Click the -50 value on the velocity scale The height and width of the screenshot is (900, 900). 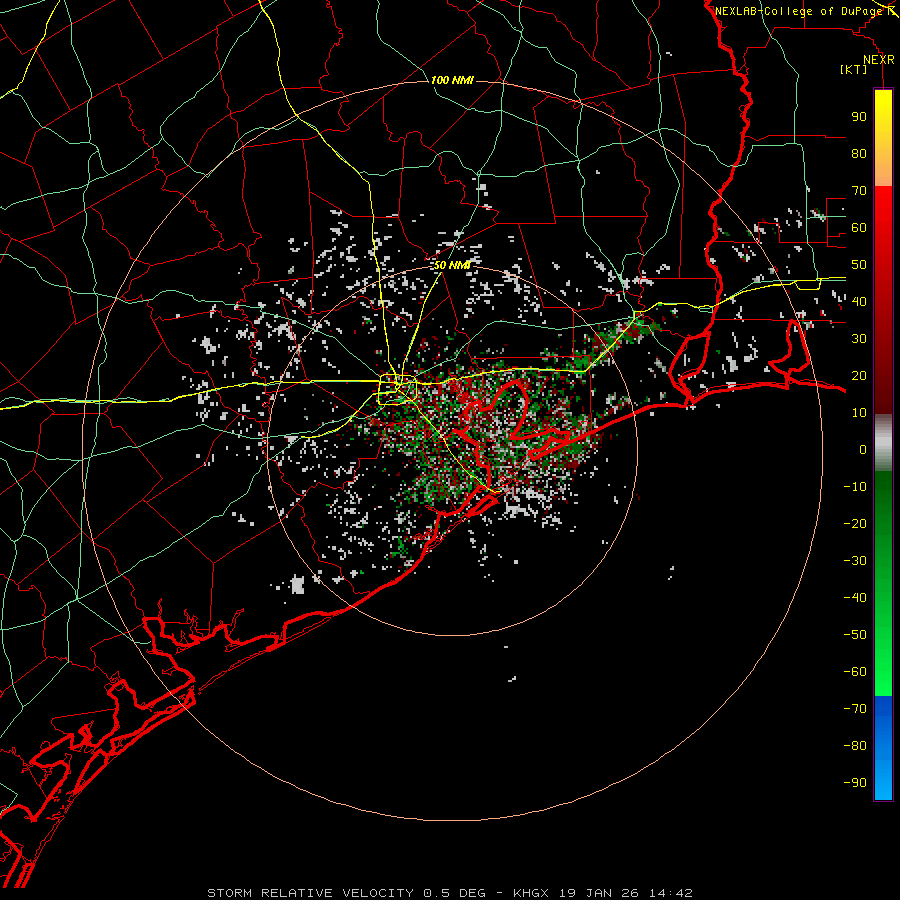click(x=855, y=635)
